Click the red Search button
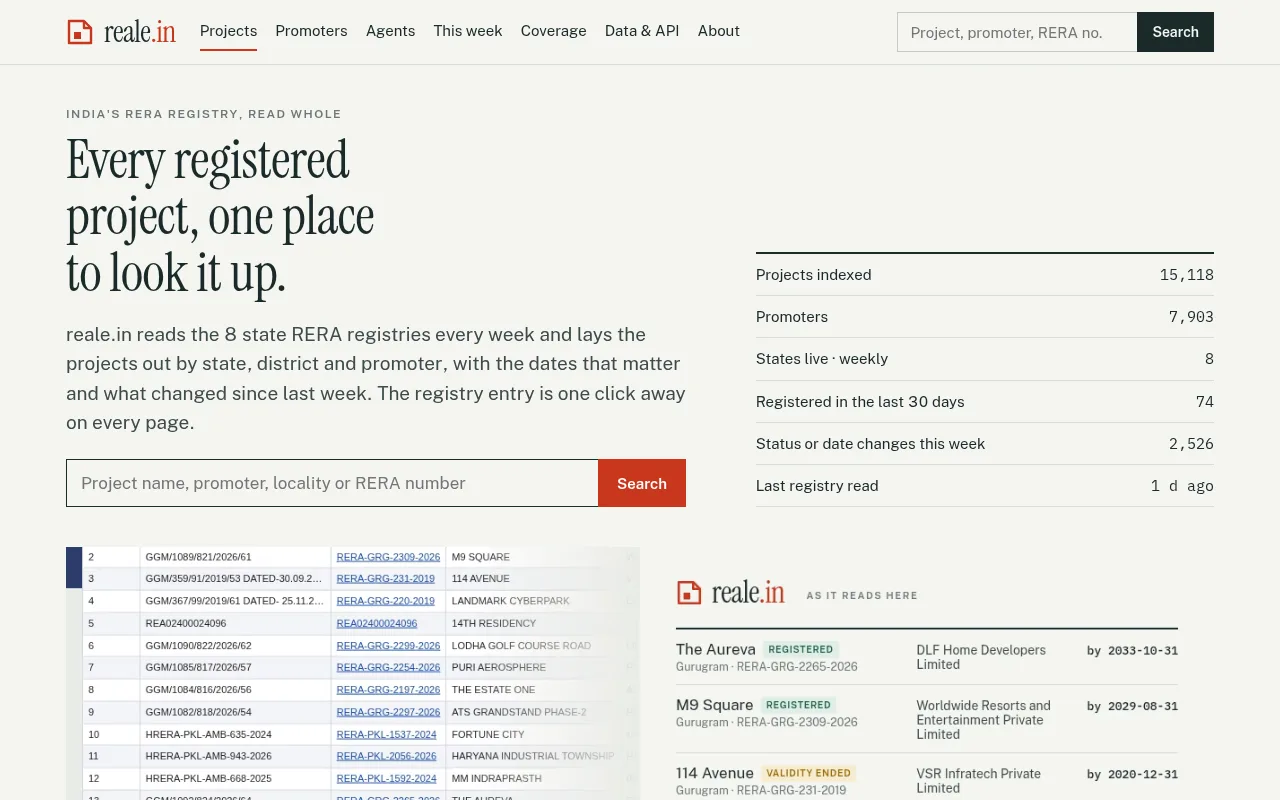1280x800 pixels. [642, 483]
